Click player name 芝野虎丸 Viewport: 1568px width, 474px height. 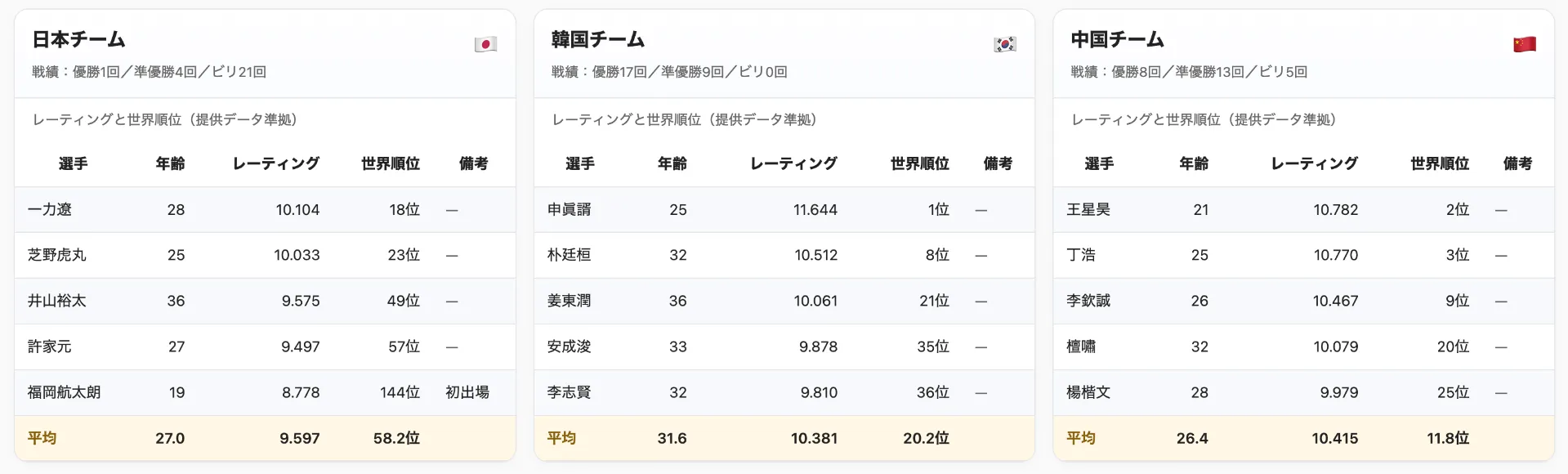tap(57, 255)
